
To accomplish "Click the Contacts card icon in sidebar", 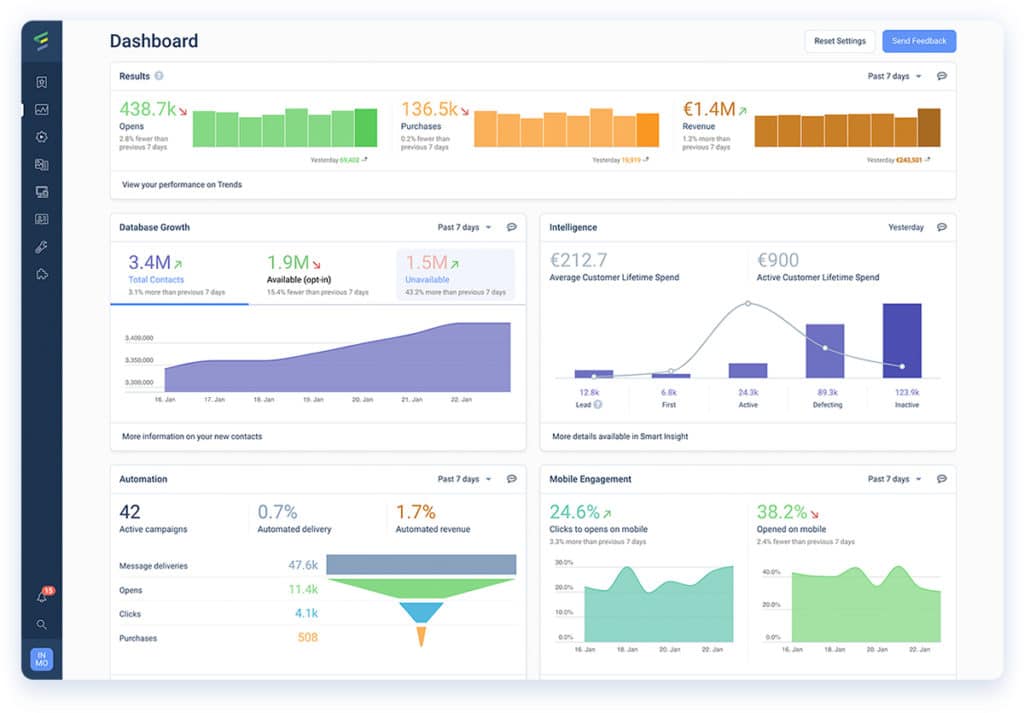I will coord(41,219).
